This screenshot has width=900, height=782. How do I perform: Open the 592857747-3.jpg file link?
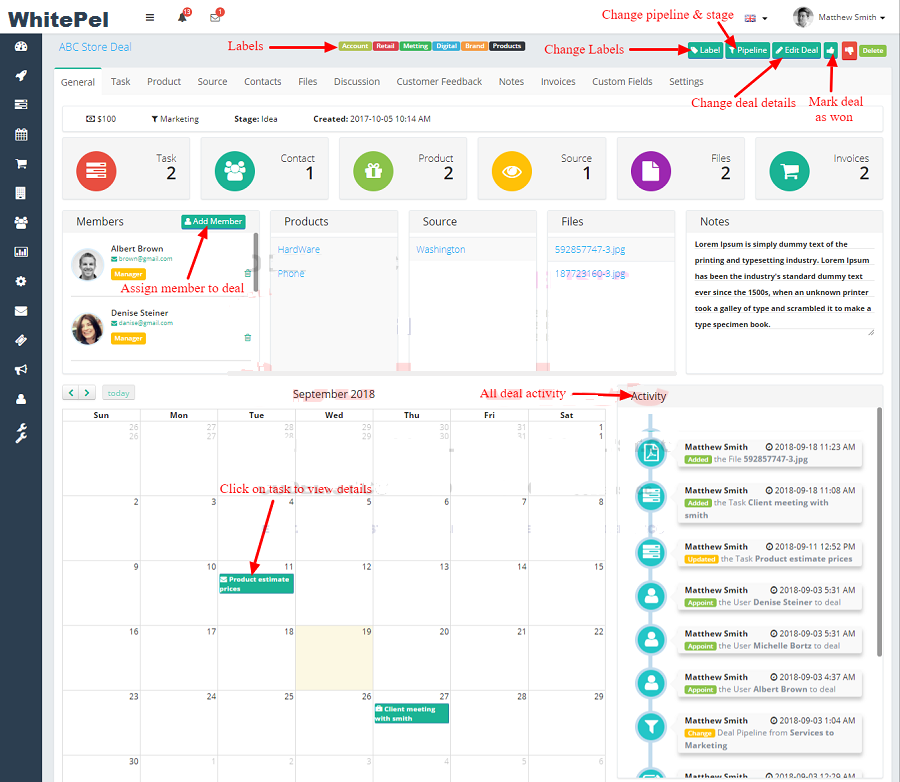coord(589,250)
